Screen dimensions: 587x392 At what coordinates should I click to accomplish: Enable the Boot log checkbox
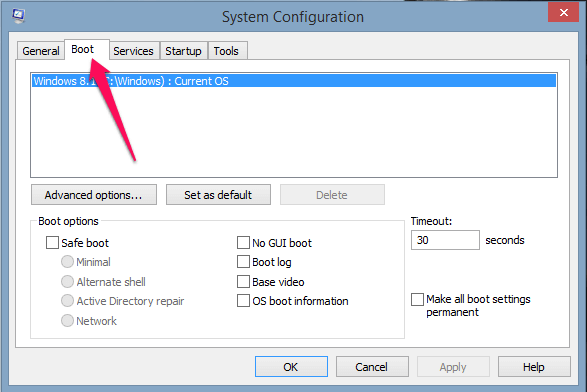click(243, 262)
